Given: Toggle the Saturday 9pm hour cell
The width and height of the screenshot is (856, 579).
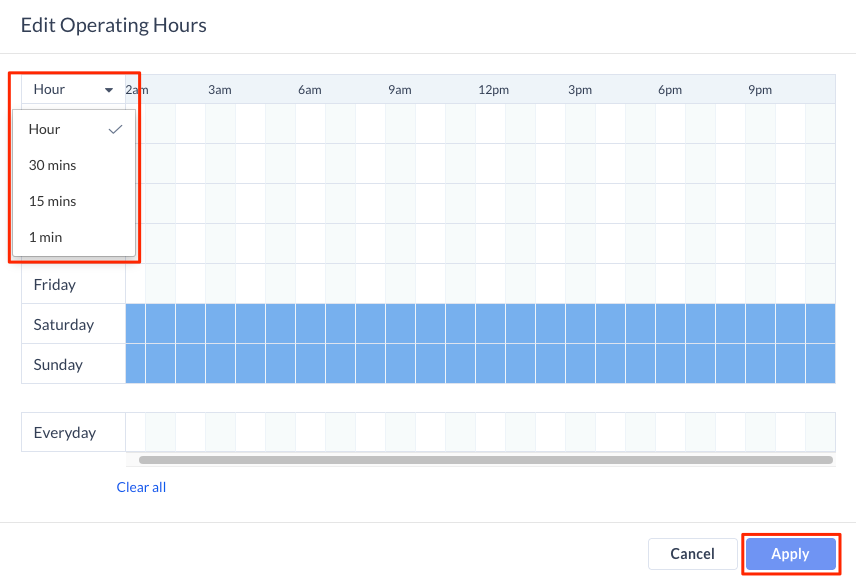Looking at the screenshot, I should (760, 324).
